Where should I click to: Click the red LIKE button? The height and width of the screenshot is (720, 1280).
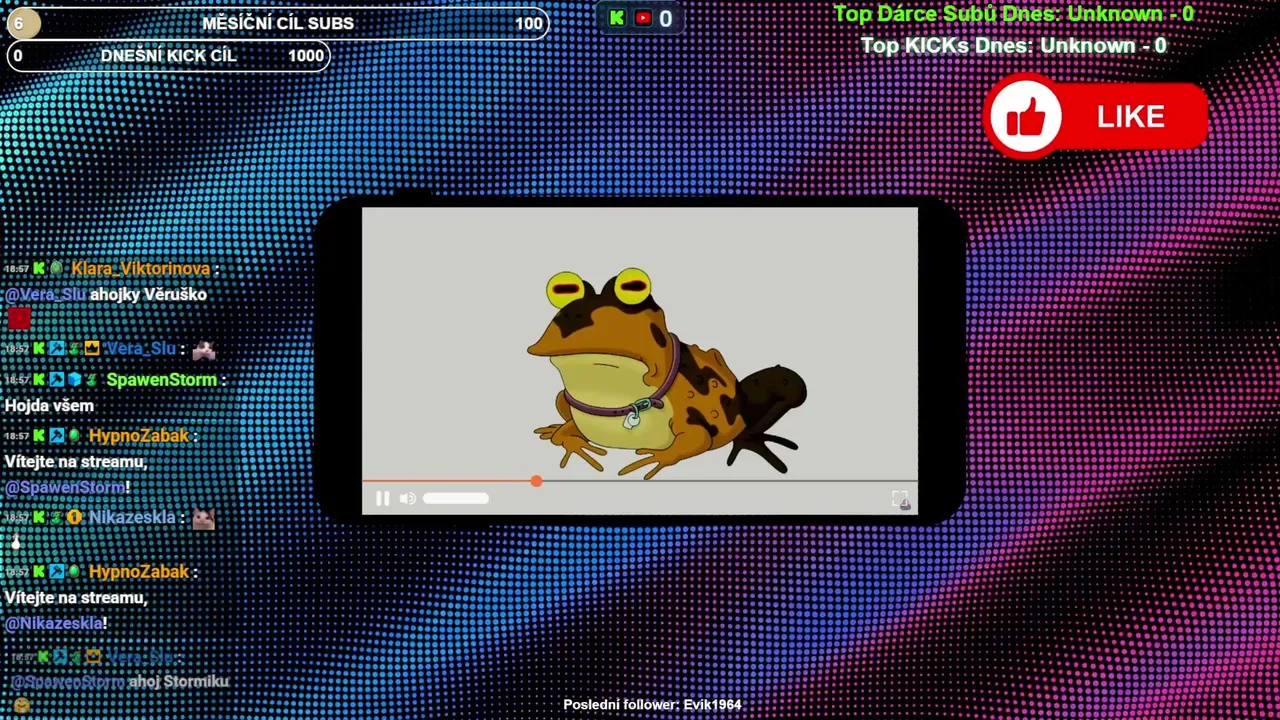pyautogui.click(x=1096, y=117)
